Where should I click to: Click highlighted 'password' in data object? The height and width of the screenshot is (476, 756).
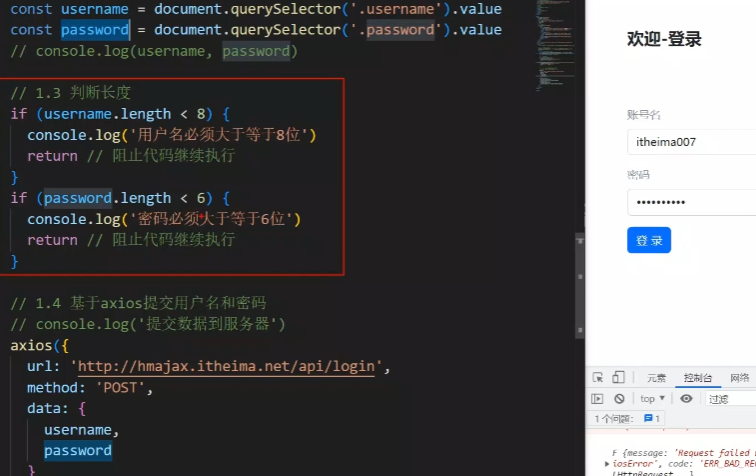pos(78,450)
